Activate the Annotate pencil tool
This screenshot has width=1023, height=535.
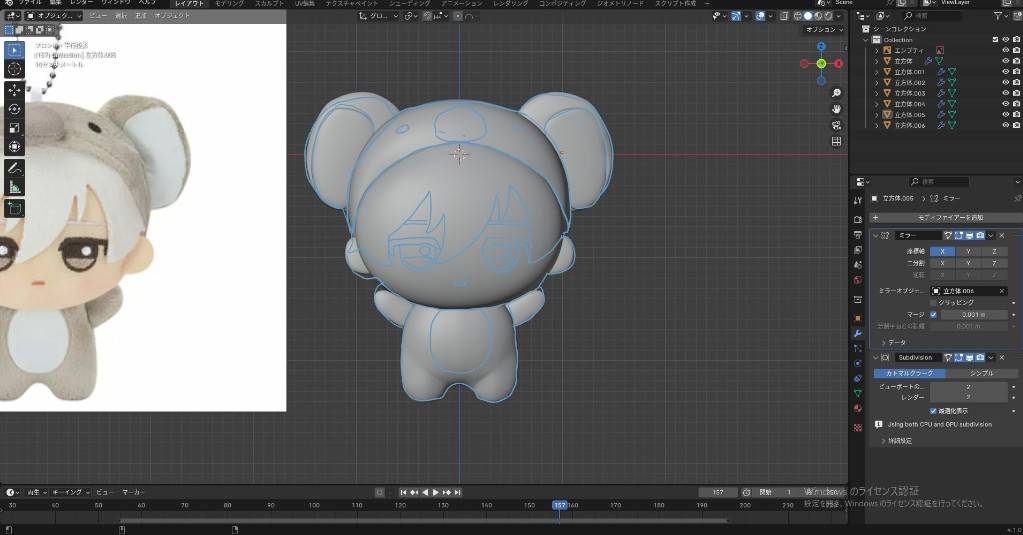point(15,167)
